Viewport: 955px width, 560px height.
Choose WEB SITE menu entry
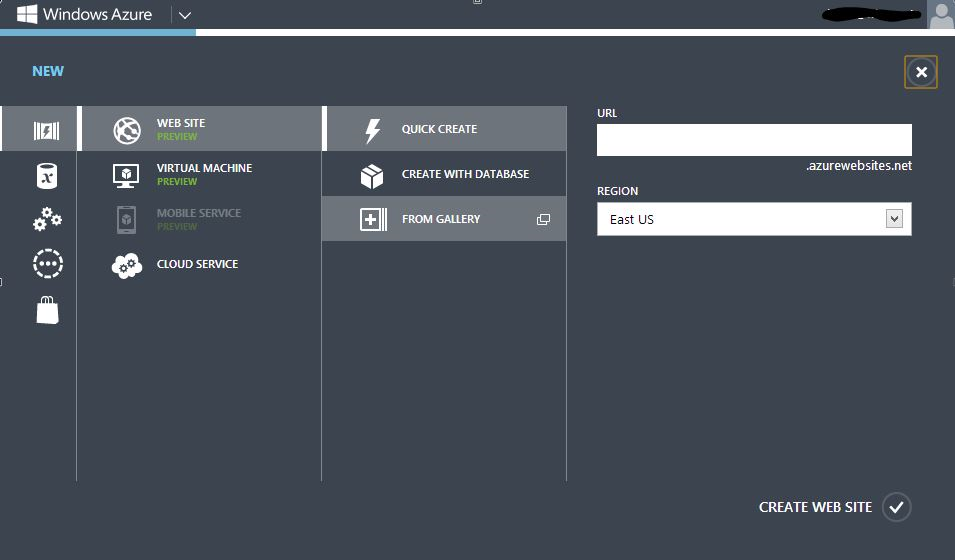200,129
